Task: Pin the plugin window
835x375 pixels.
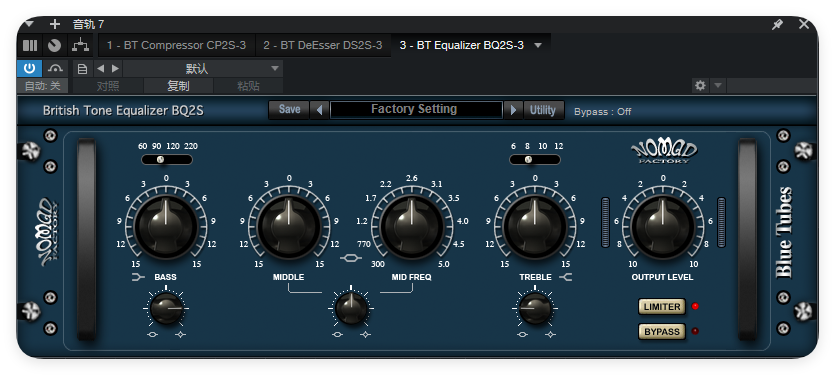Action: pos(778,25)
